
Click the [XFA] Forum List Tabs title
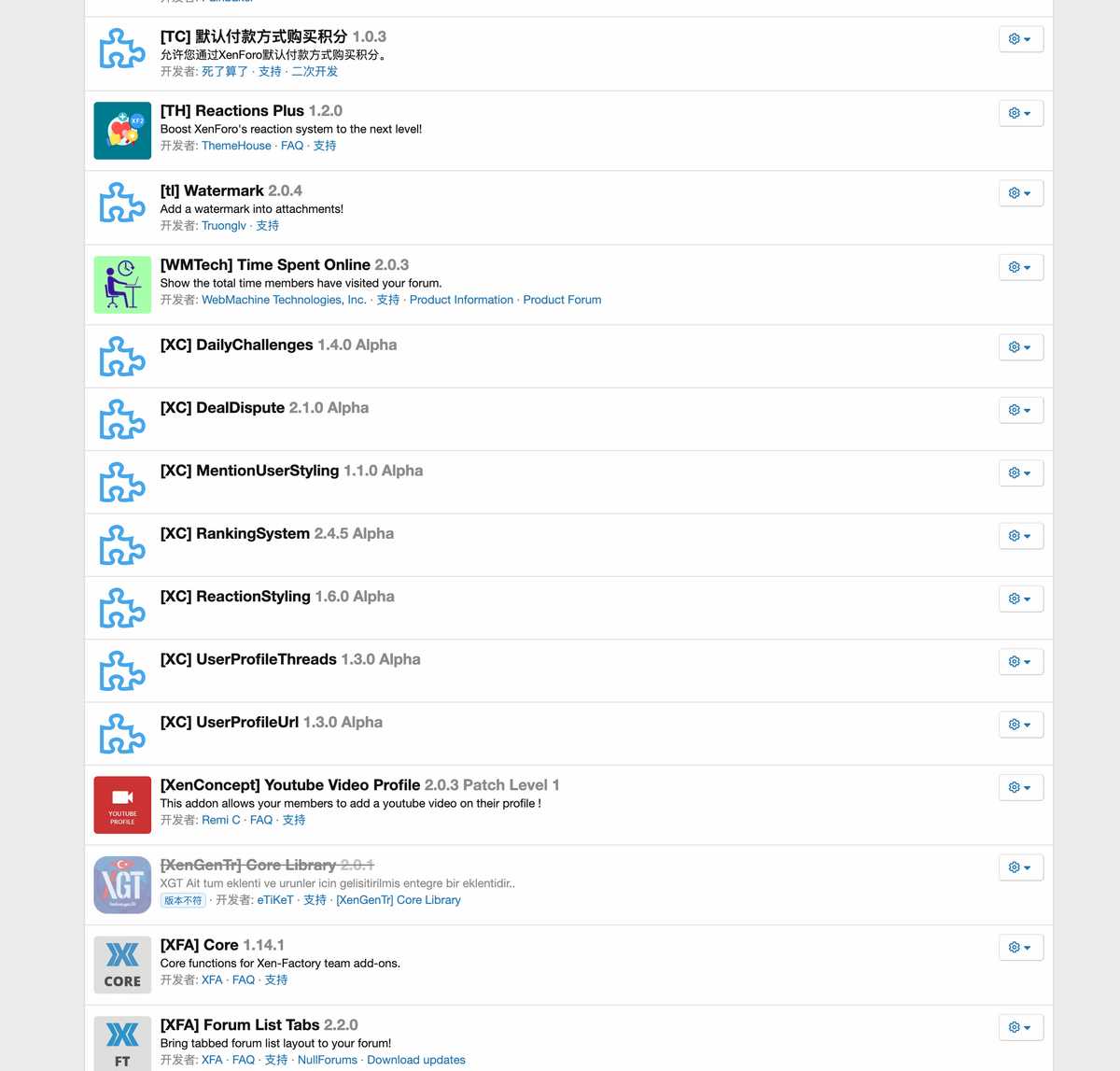[240, 1024]
